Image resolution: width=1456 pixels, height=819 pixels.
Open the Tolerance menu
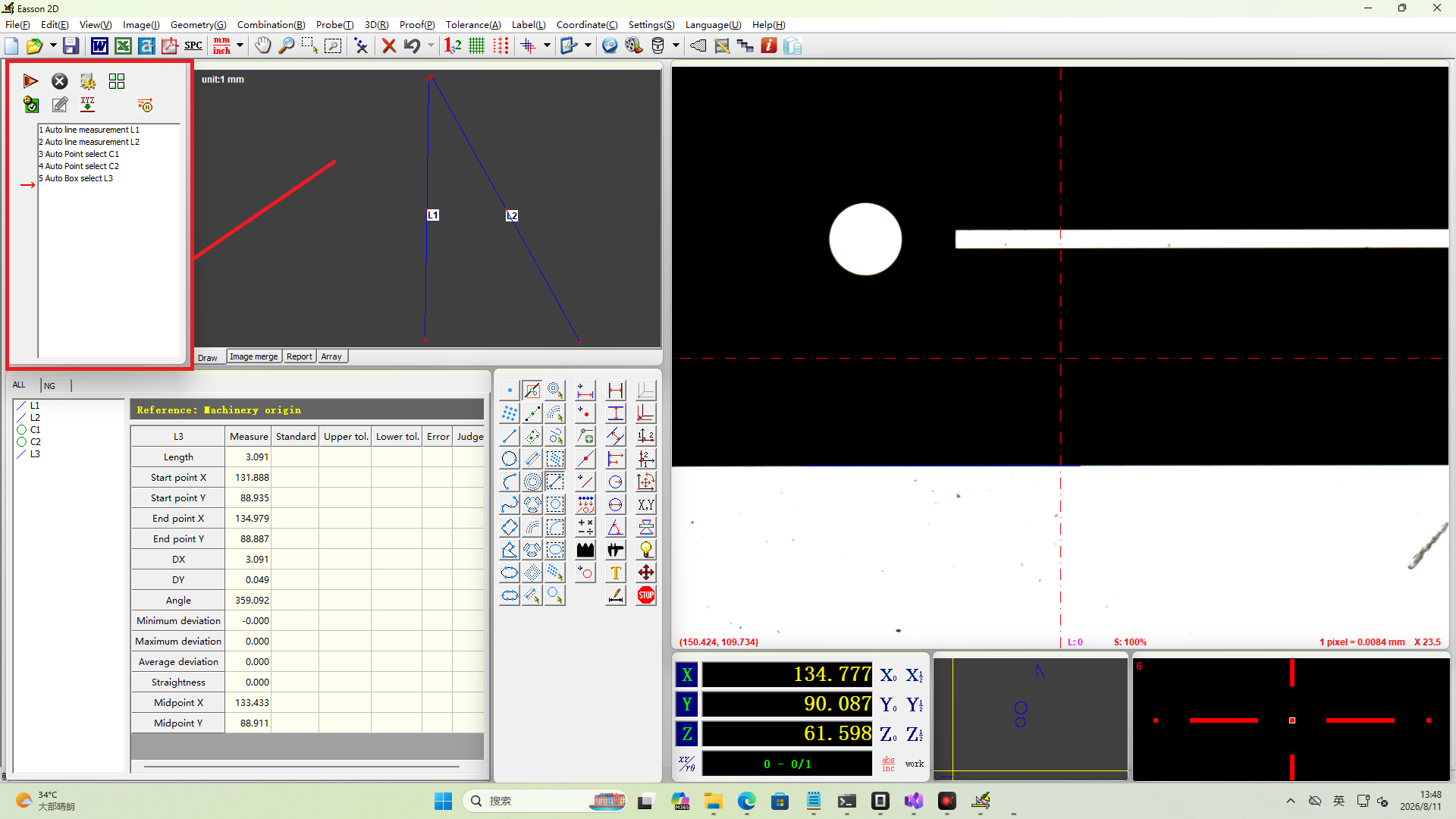tap(472, 25)
